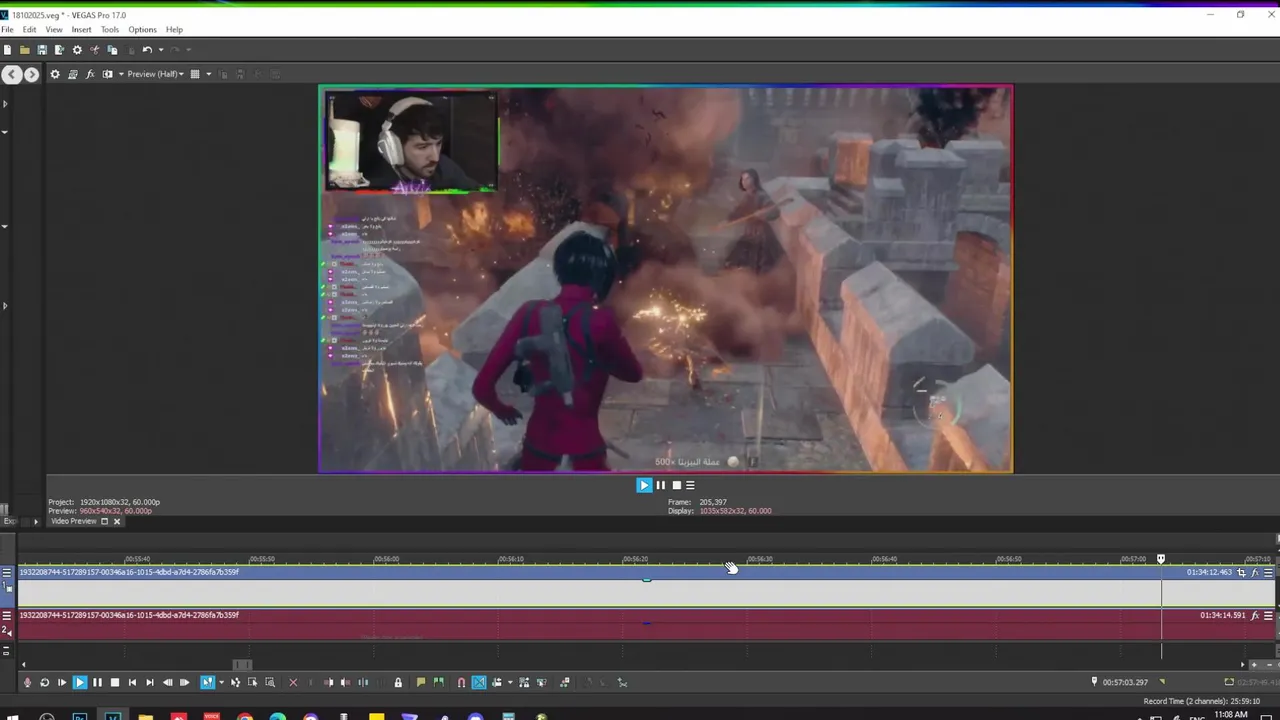Open project properties gear in main toolbar
The width and height of the screenshot is (1280, 720).
77,50
